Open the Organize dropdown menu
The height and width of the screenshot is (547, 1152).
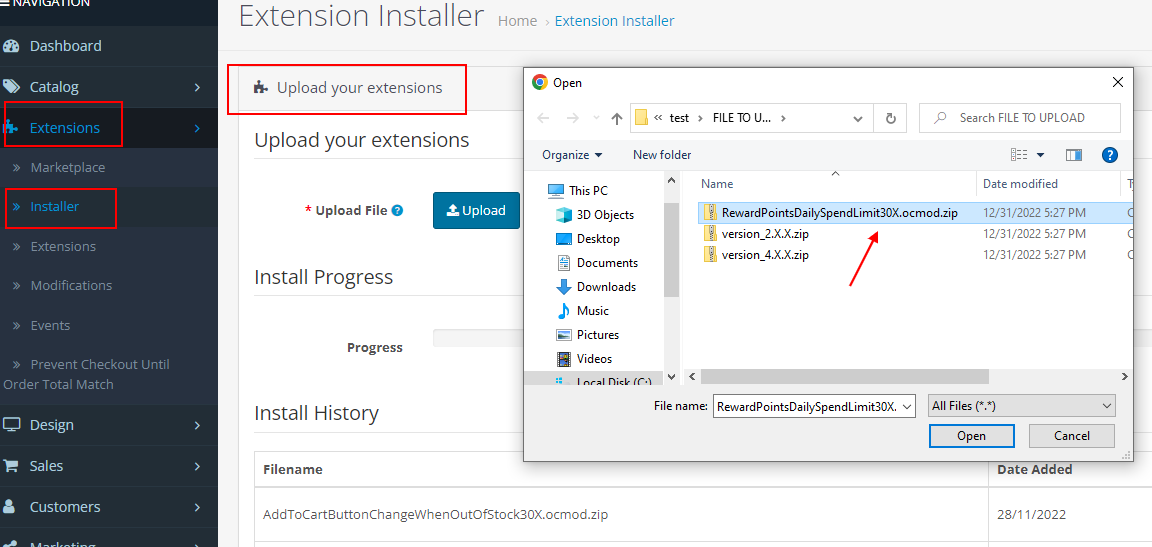point(572,155)
